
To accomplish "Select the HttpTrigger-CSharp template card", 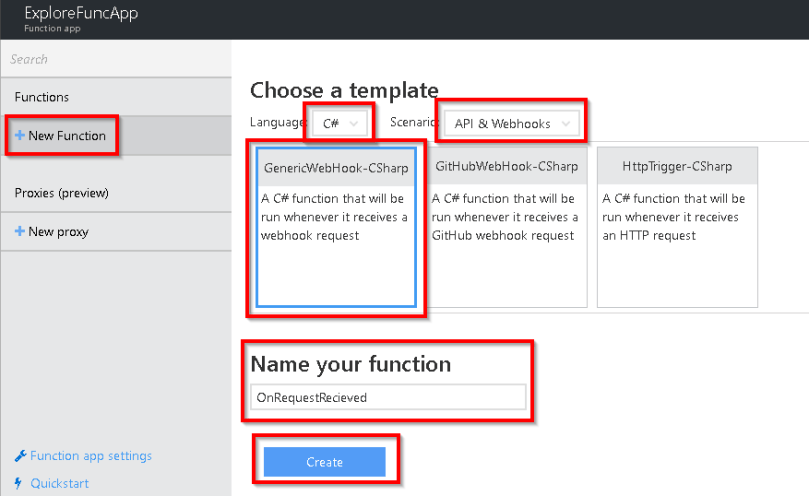I will coord(677,227).
